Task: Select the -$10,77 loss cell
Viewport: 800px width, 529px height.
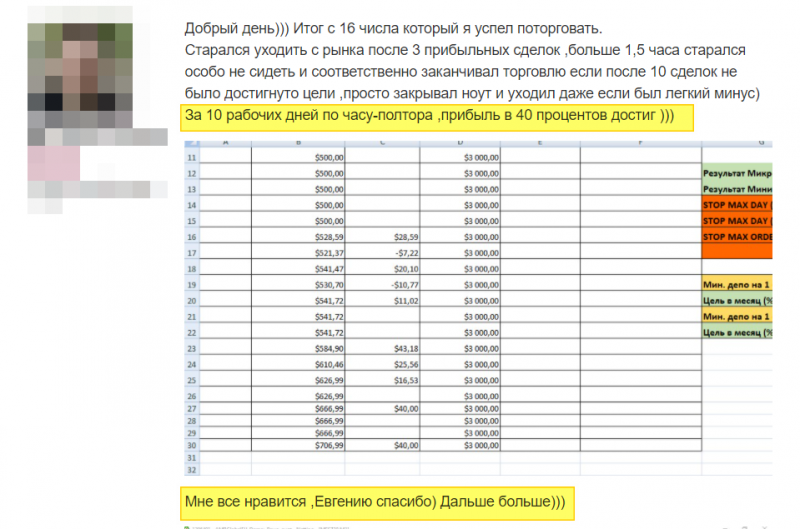Action: coord(382,285)
